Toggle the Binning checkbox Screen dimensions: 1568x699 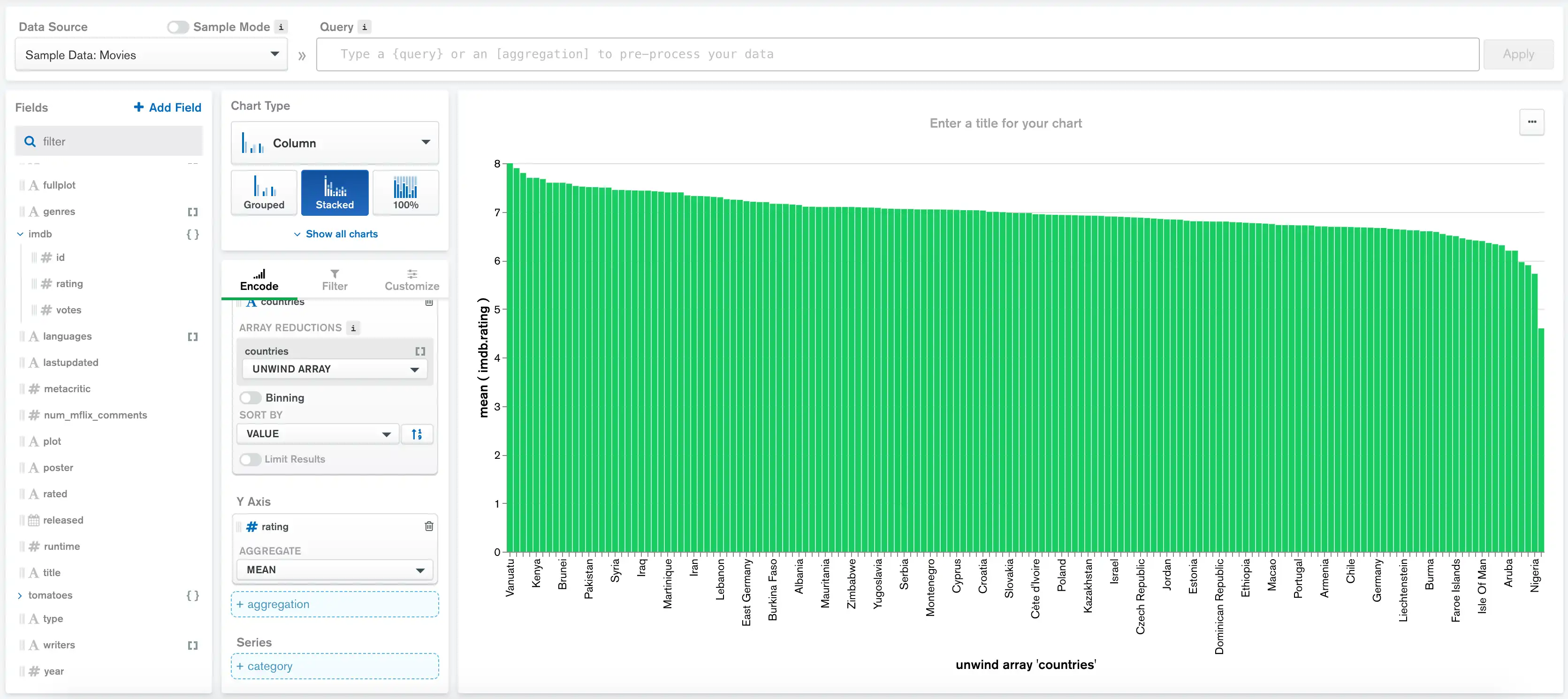[249, 397]
